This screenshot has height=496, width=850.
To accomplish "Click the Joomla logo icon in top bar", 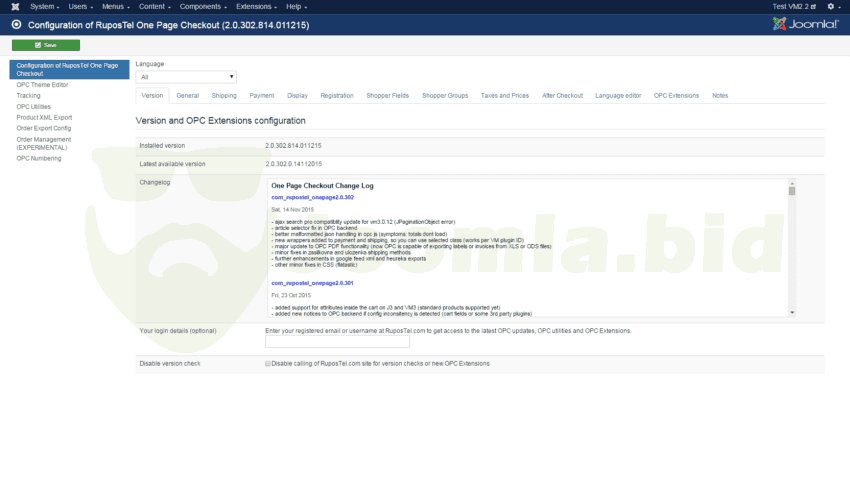I will 15,7.
